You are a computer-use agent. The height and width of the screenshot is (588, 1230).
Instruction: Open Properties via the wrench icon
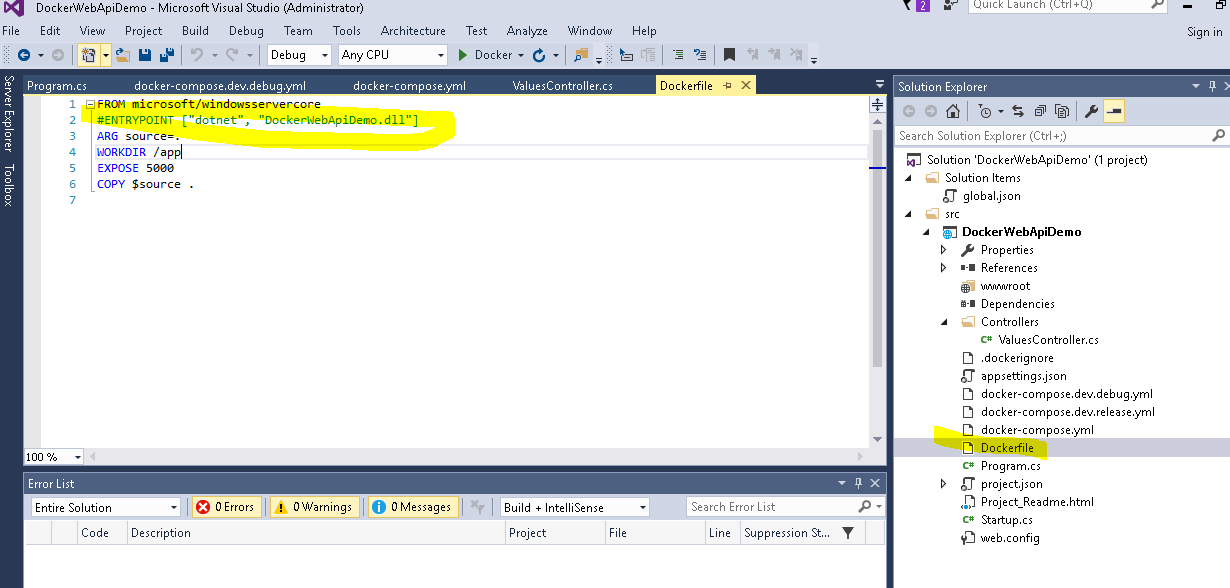(1092, 111)
